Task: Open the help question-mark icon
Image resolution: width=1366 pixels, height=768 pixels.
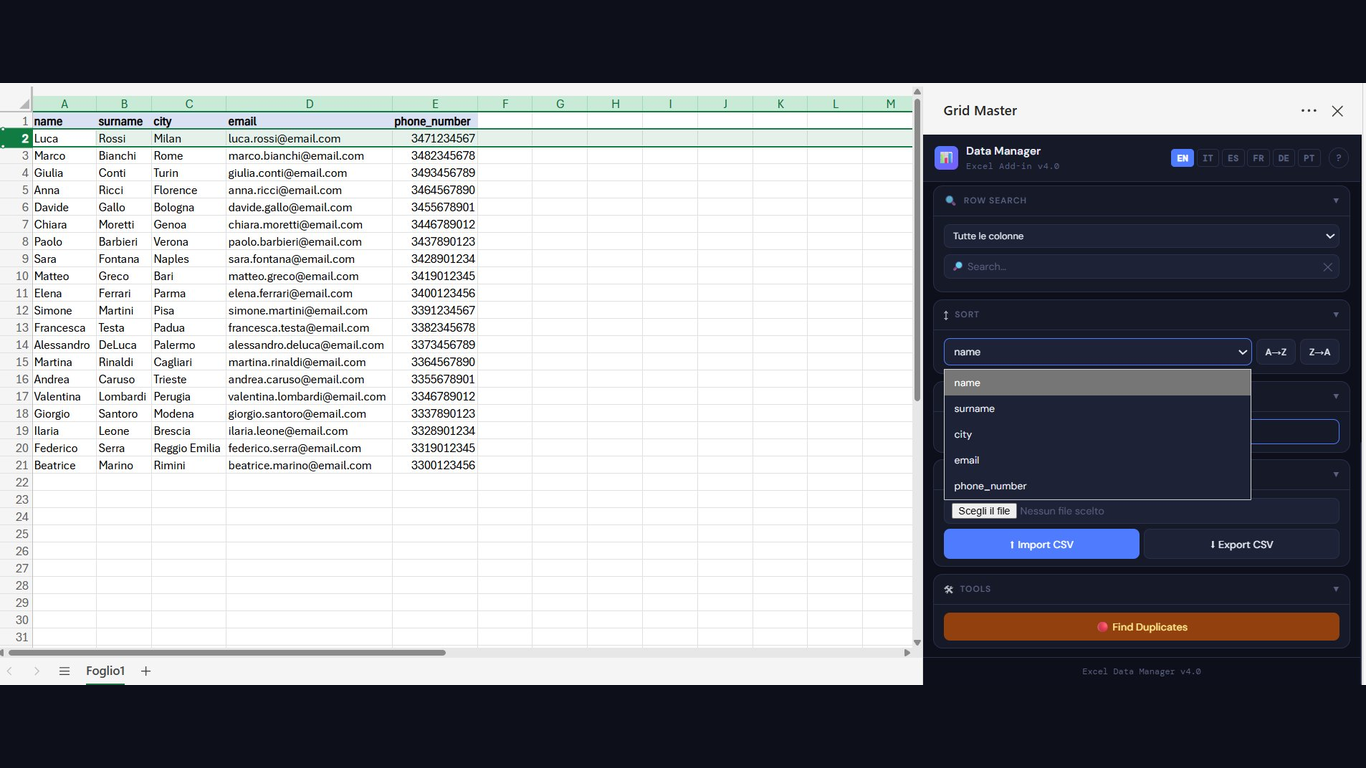Action: 1338,157
